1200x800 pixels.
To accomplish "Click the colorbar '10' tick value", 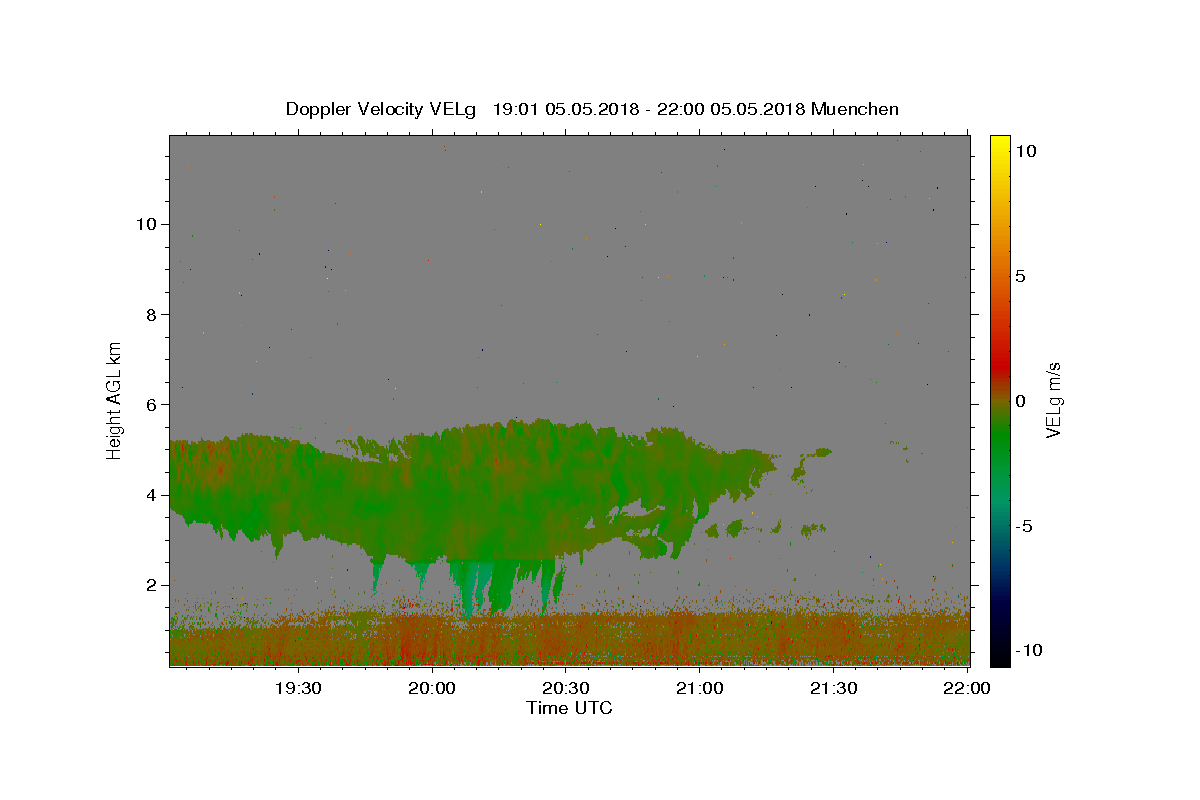I will [1026, 151].
